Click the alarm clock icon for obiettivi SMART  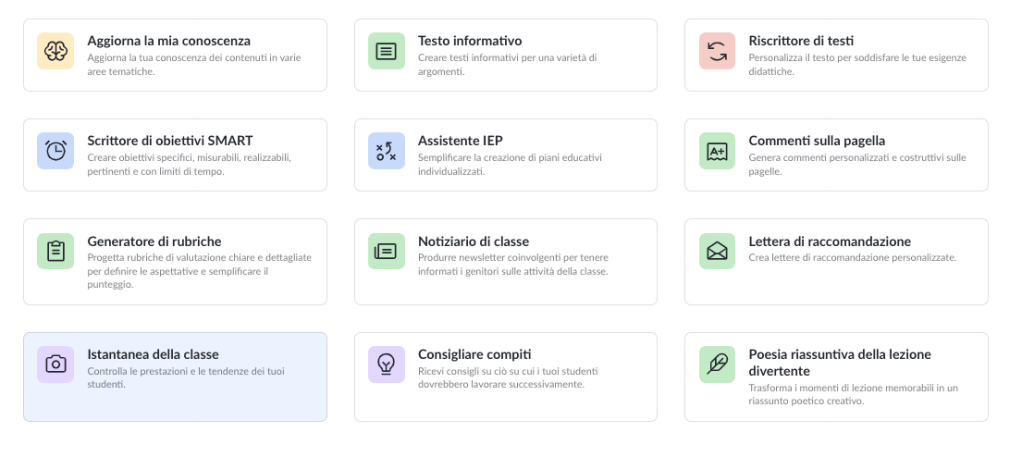pyautogui.click(x=56, y=151)
